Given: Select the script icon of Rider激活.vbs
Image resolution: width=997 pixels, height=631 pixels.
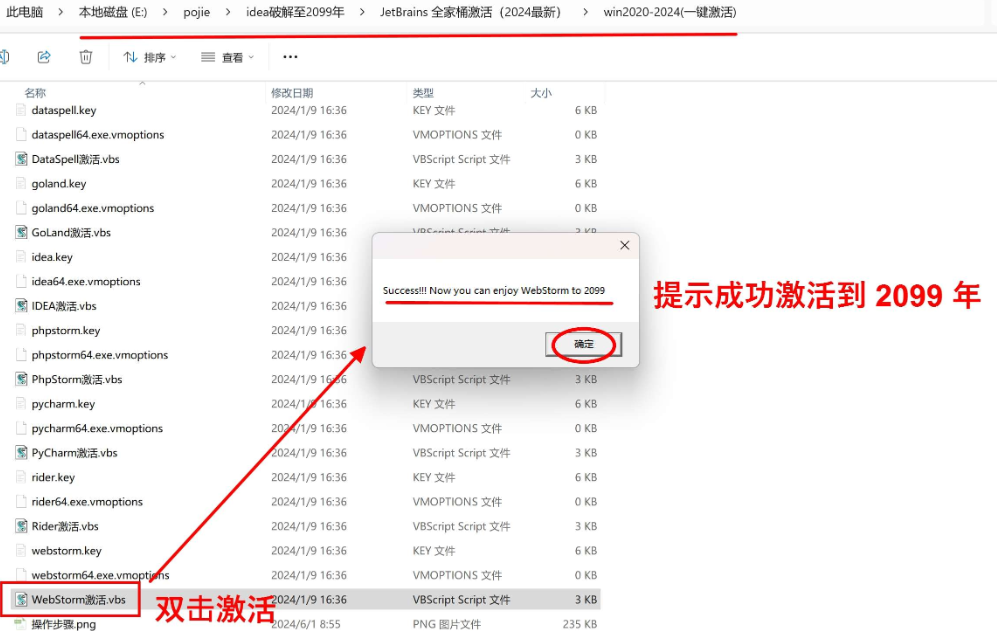Looking at the screenshot, I should [x=21, y=527].
